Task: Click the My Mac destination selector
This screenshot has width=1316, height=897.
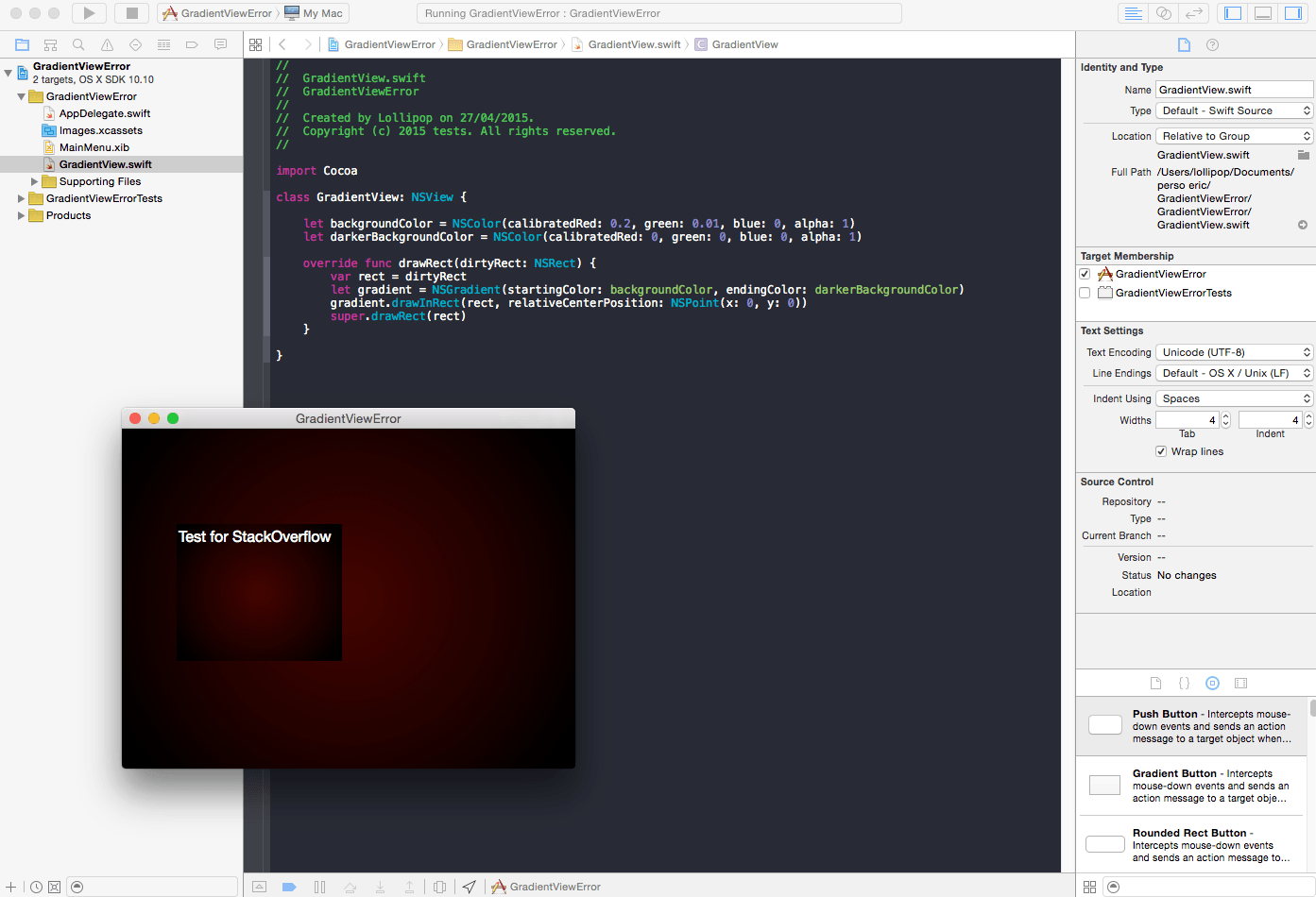Action: click(x=315, y=13)
